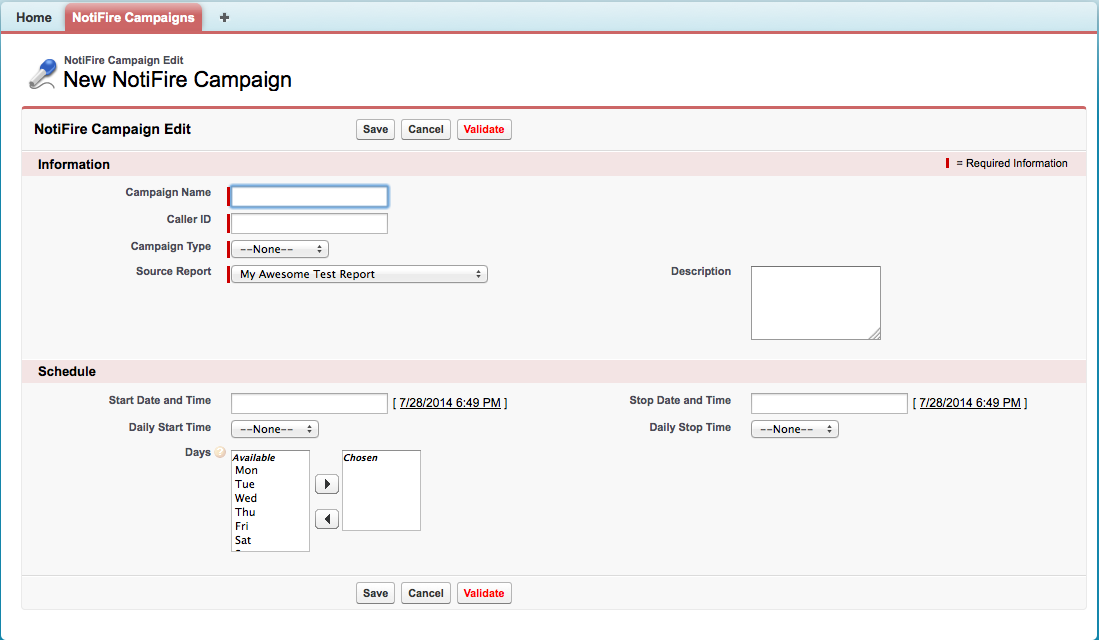Image resolution: width=1099 pixels, height=640 pixels.
Task: Focus the Campaign Name input field
Action: click(x=309, y=196)
